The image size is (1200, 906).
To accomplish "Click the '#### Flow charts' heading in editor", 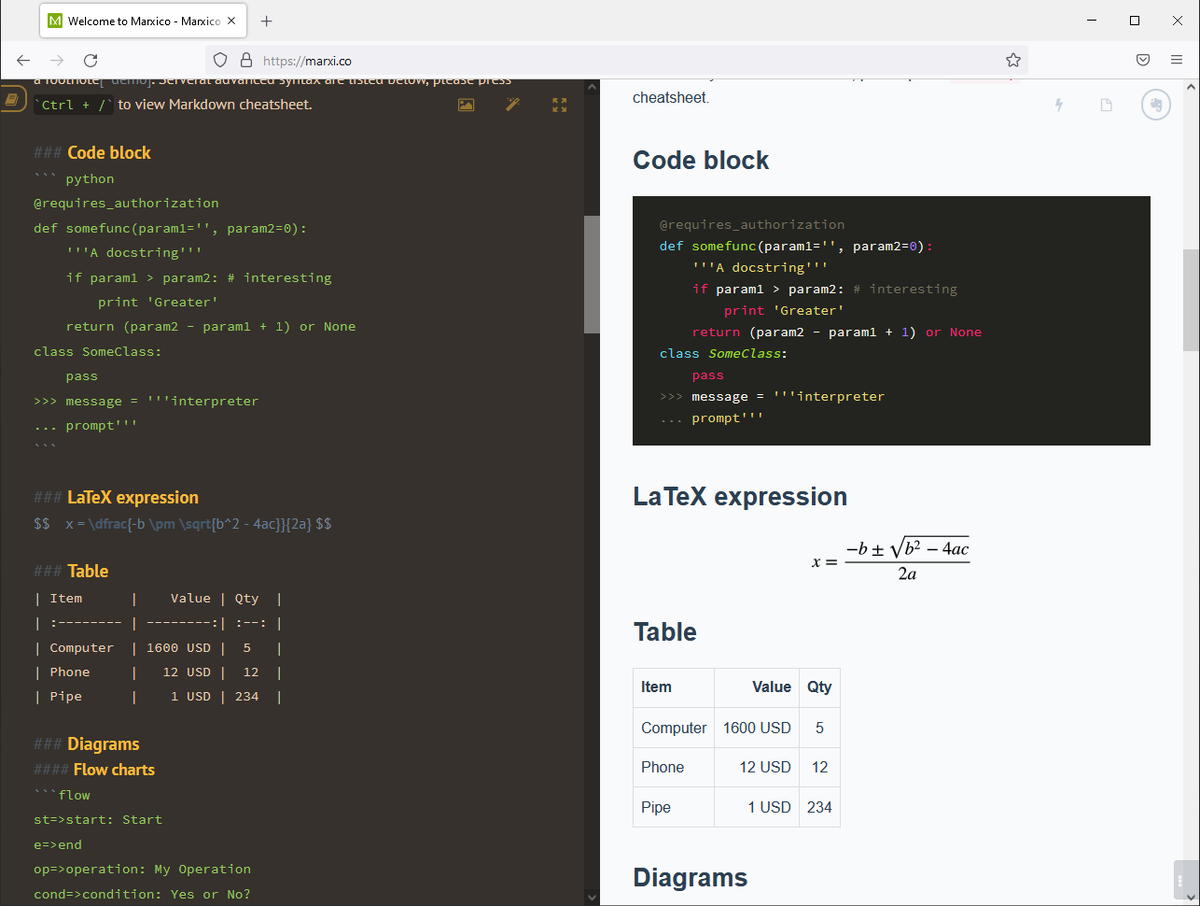I will click(94, 770).
